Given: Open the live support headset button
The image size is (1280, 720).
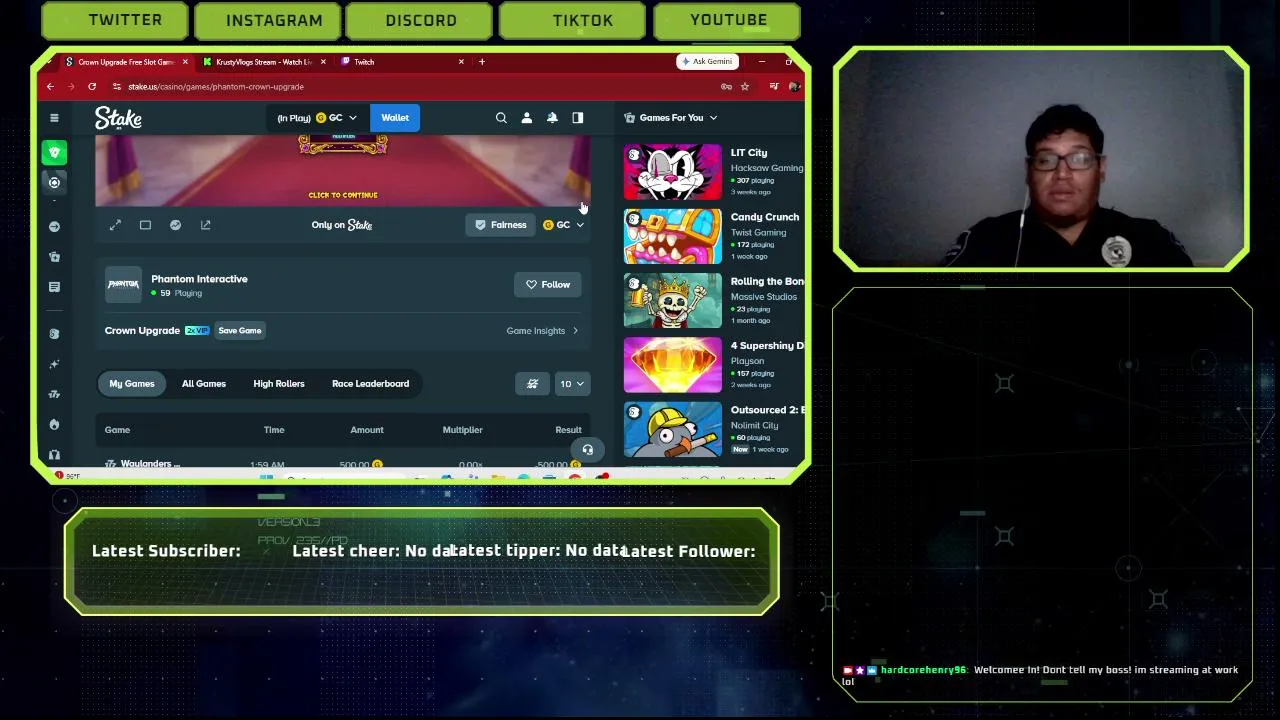Looking at the screenshot, I should pyautogui.click(x=588, y=450).
